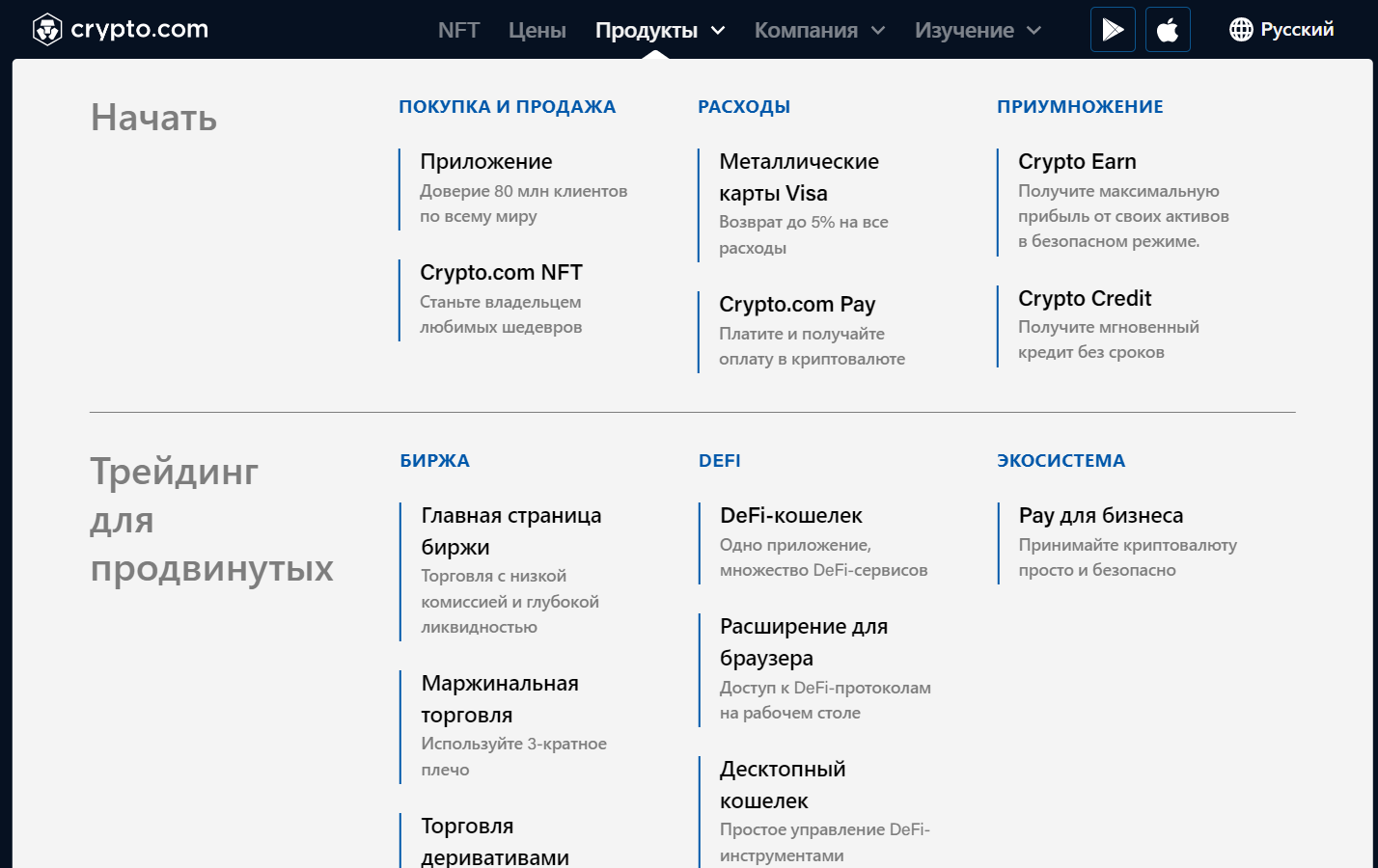Click the globe language icon

[1241, 30]
